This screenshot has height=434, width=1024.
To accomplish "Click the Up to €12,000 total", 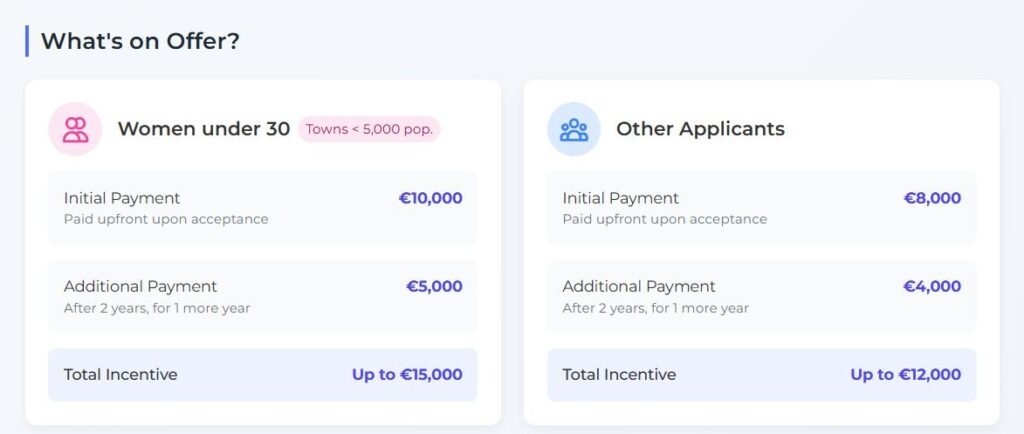I will 905,375.
